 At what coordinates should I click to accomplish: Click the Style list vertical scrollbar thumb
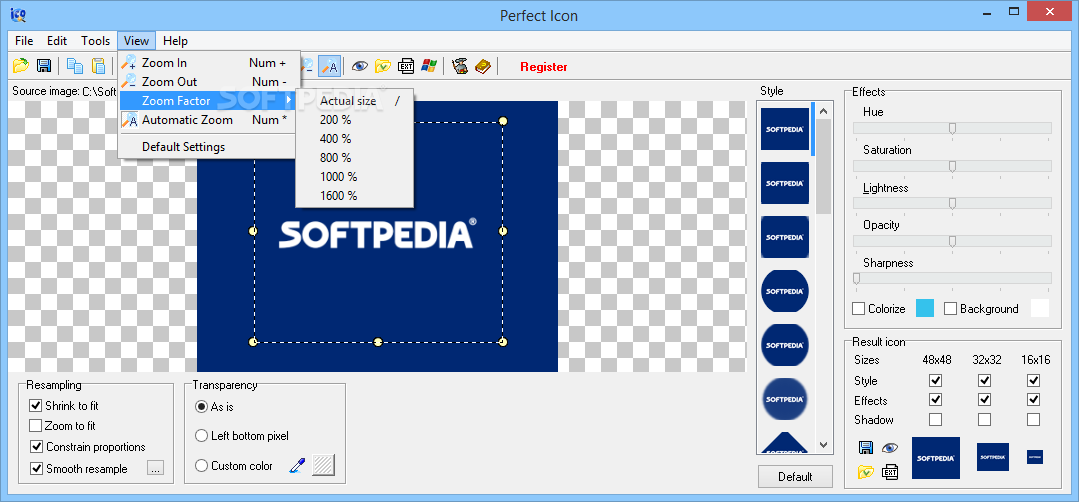(x=824, y=167)
